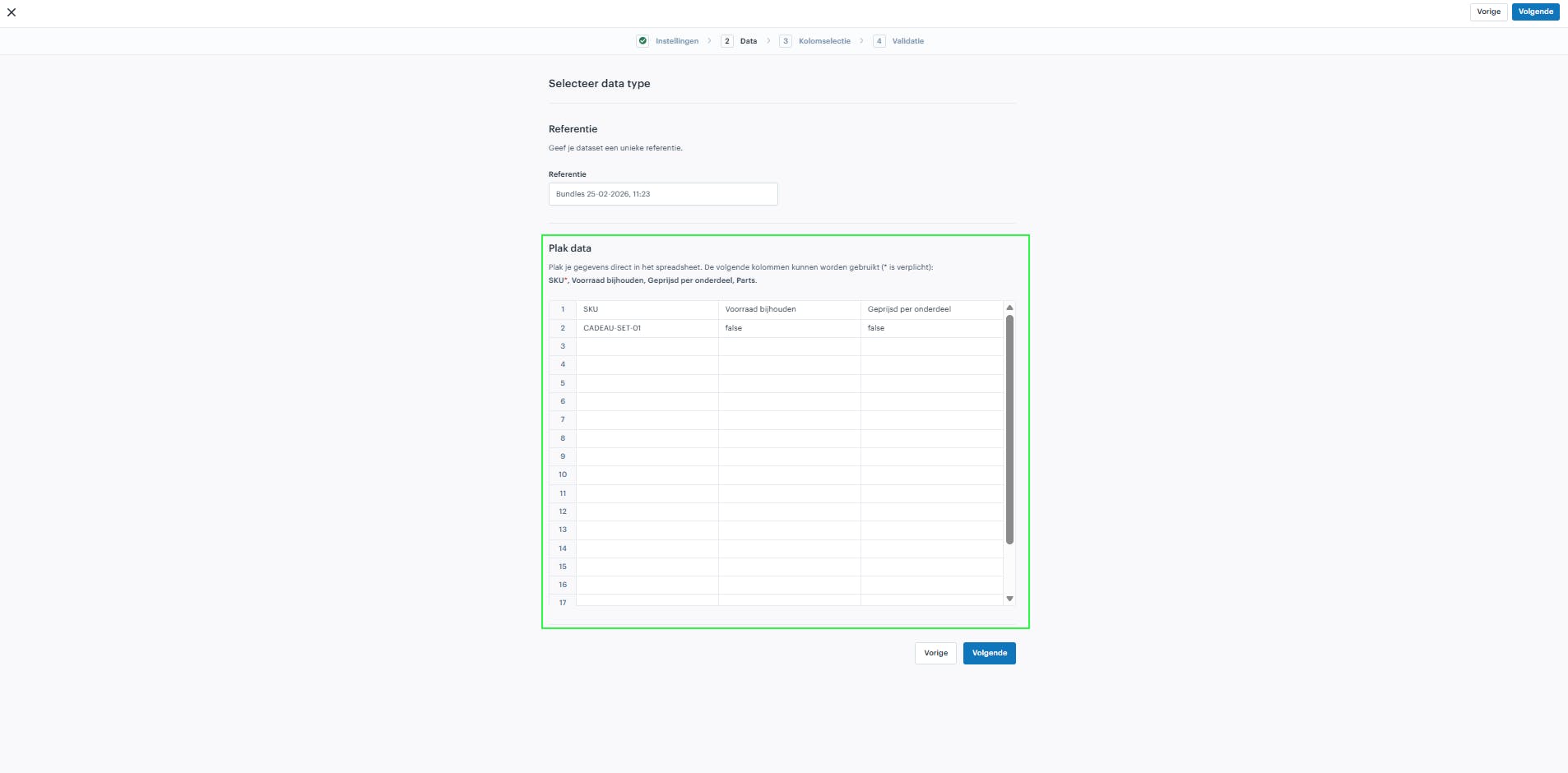Click the top-right Volgende button
This screenshot has height=773, width=1568.
coord(1535,12)
